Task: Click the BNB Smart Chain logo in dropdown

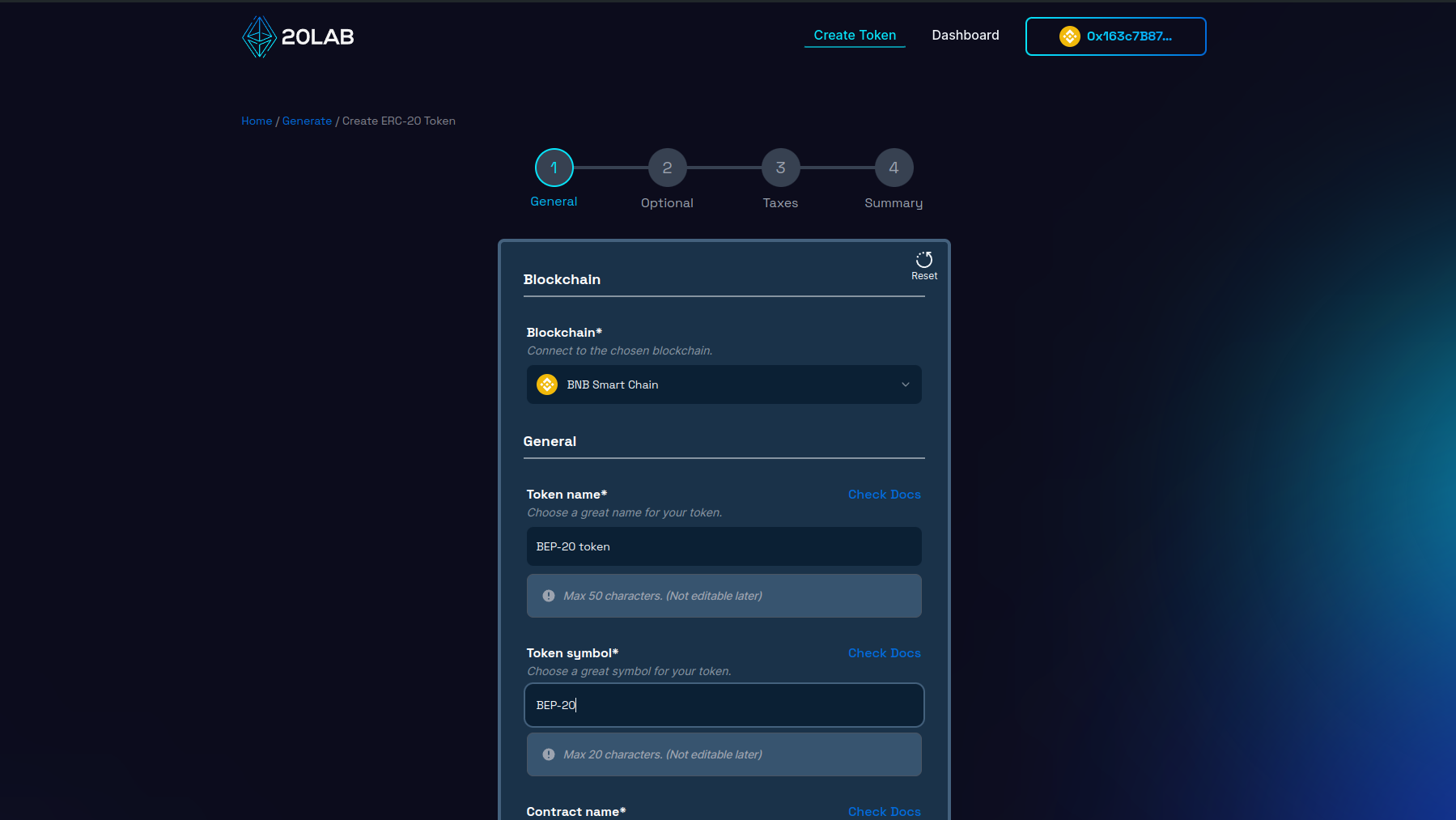Action: (547, 385)
